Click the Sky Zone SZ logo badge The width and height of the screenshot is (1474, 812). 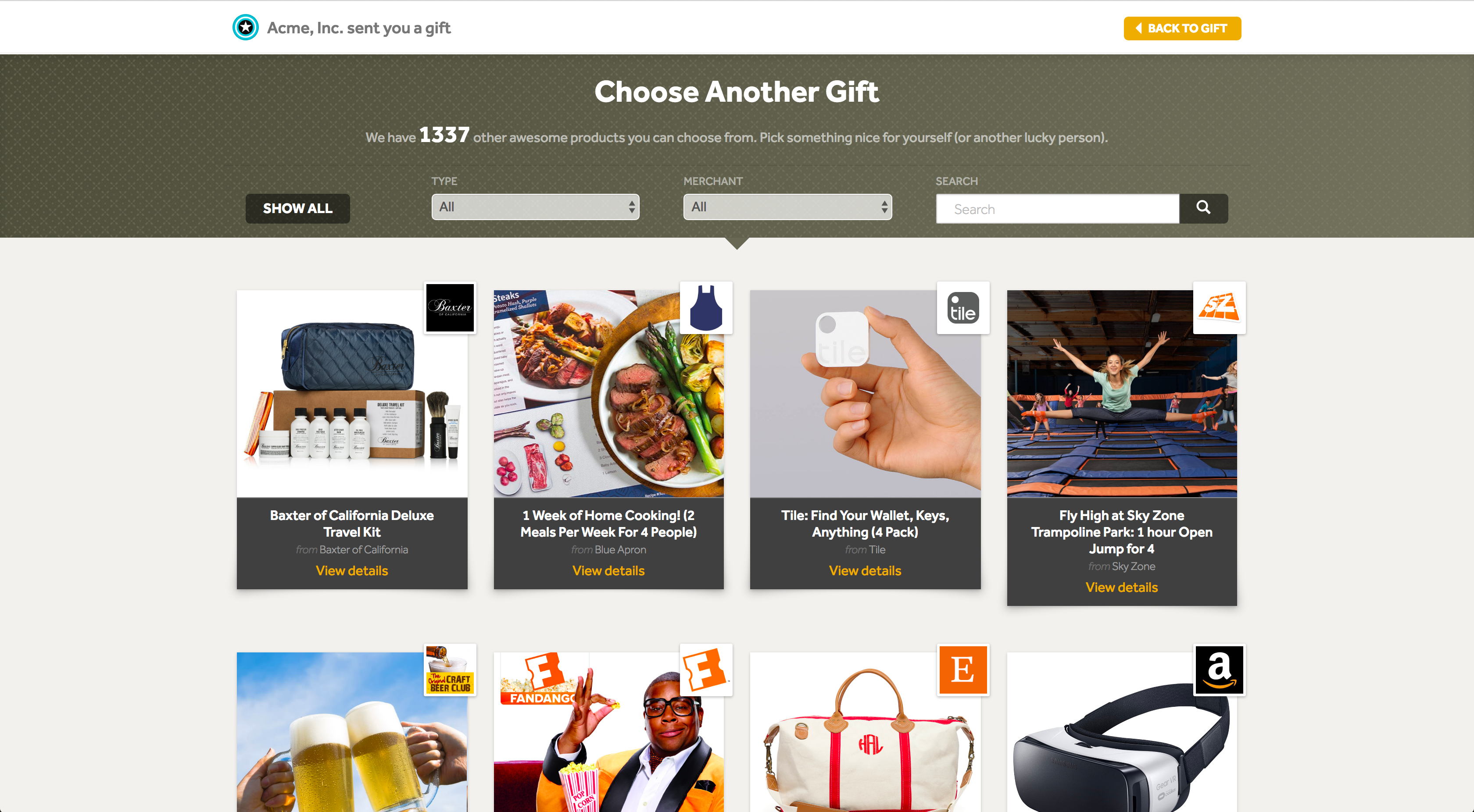click(x=1220, y=308)
